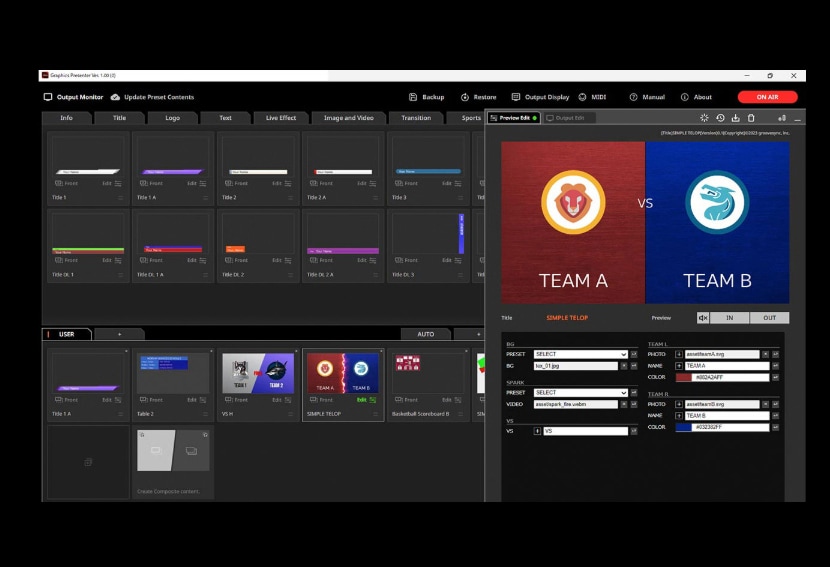Toggle AUTO mode in the user panel
This screenshot has width=830, height=567.
point(426,334)
